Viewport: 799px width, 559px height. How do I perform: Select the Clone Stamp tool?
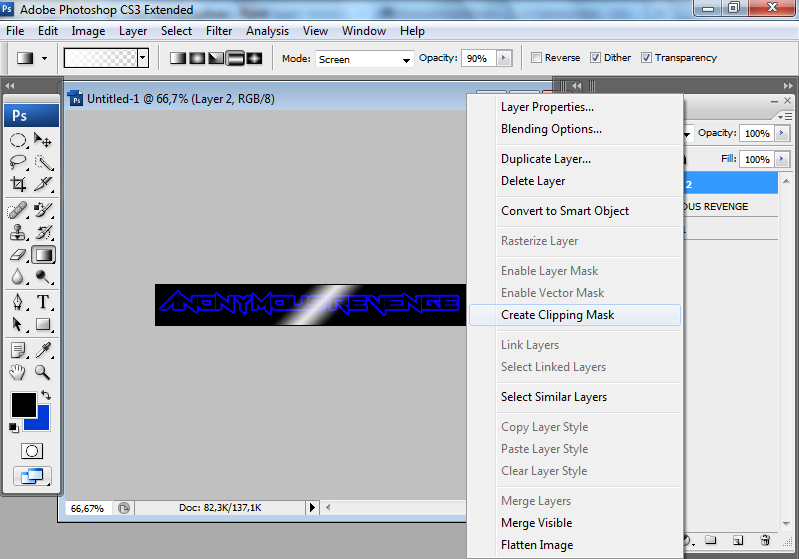point(18,232)
